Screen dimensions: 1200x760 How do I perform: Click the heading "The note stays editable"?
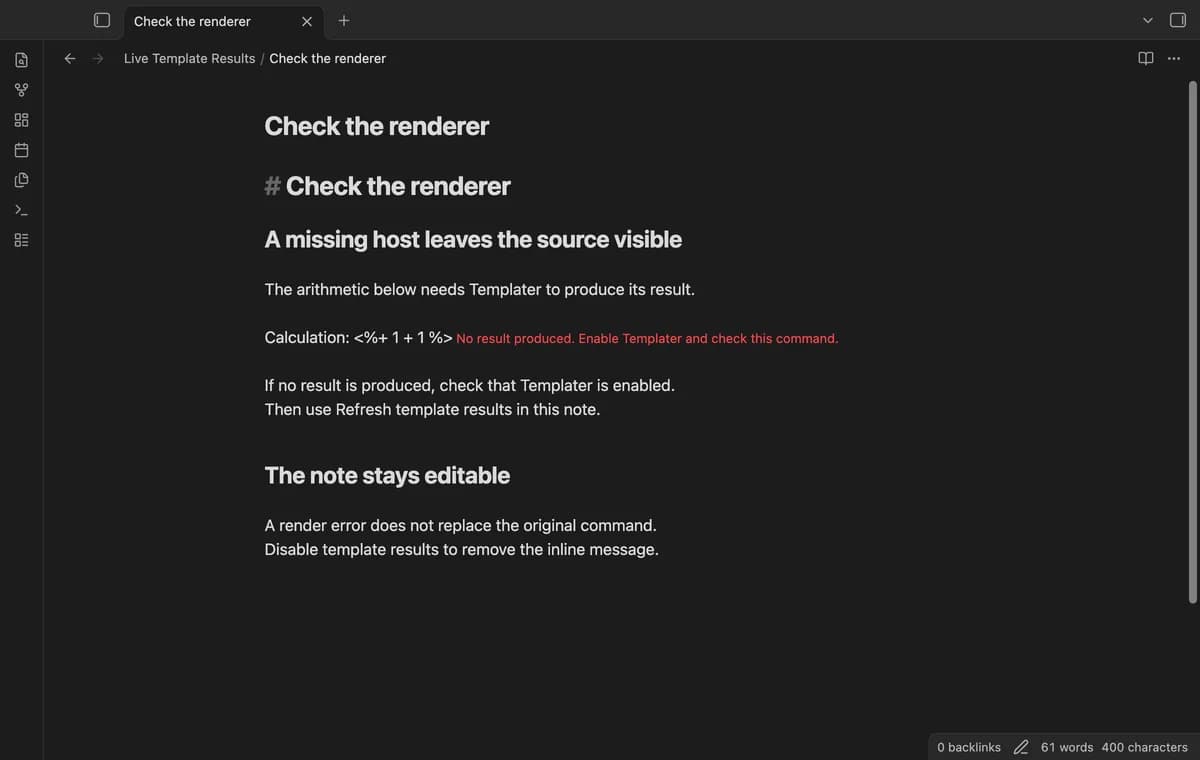coord(387,476)
